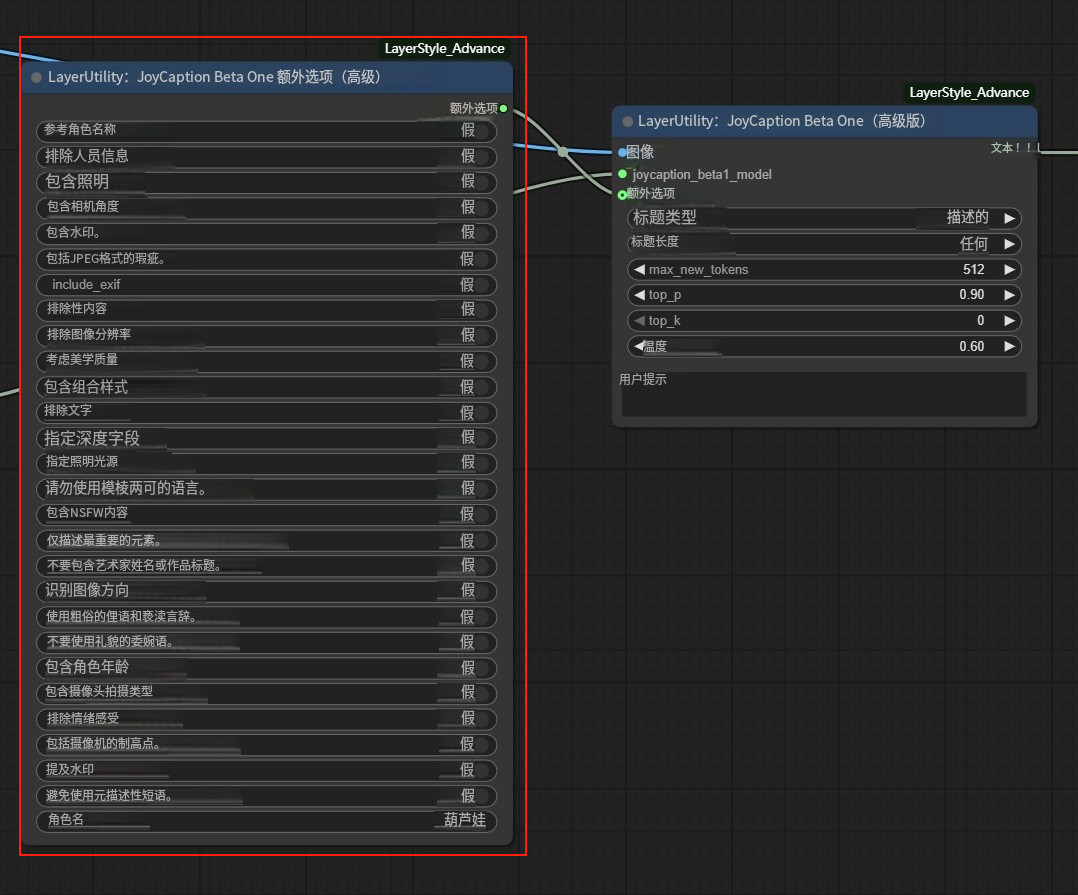Toggle the 参考角色名称 option

(266, 131)
